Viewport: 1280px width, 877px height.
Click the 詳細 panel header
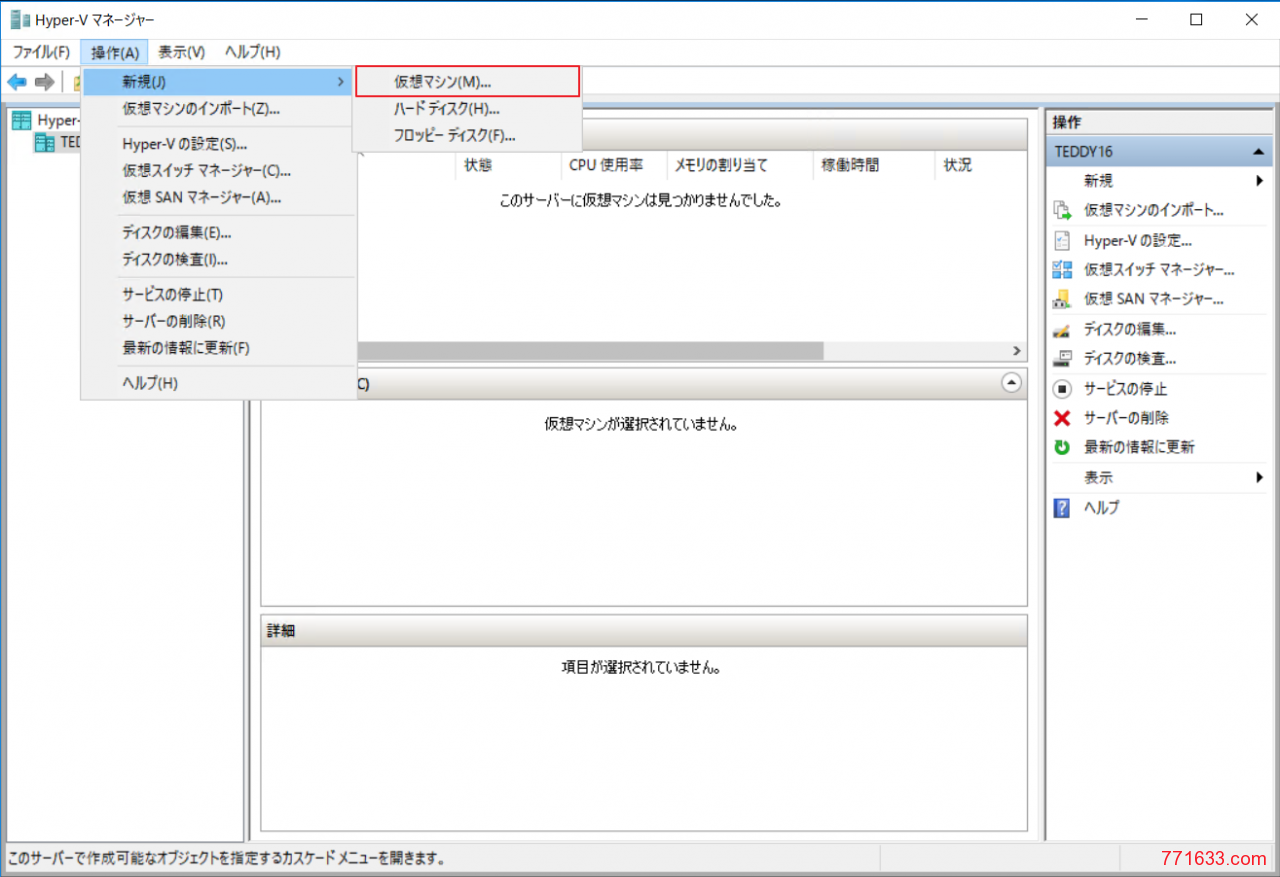tap(644, 631)
